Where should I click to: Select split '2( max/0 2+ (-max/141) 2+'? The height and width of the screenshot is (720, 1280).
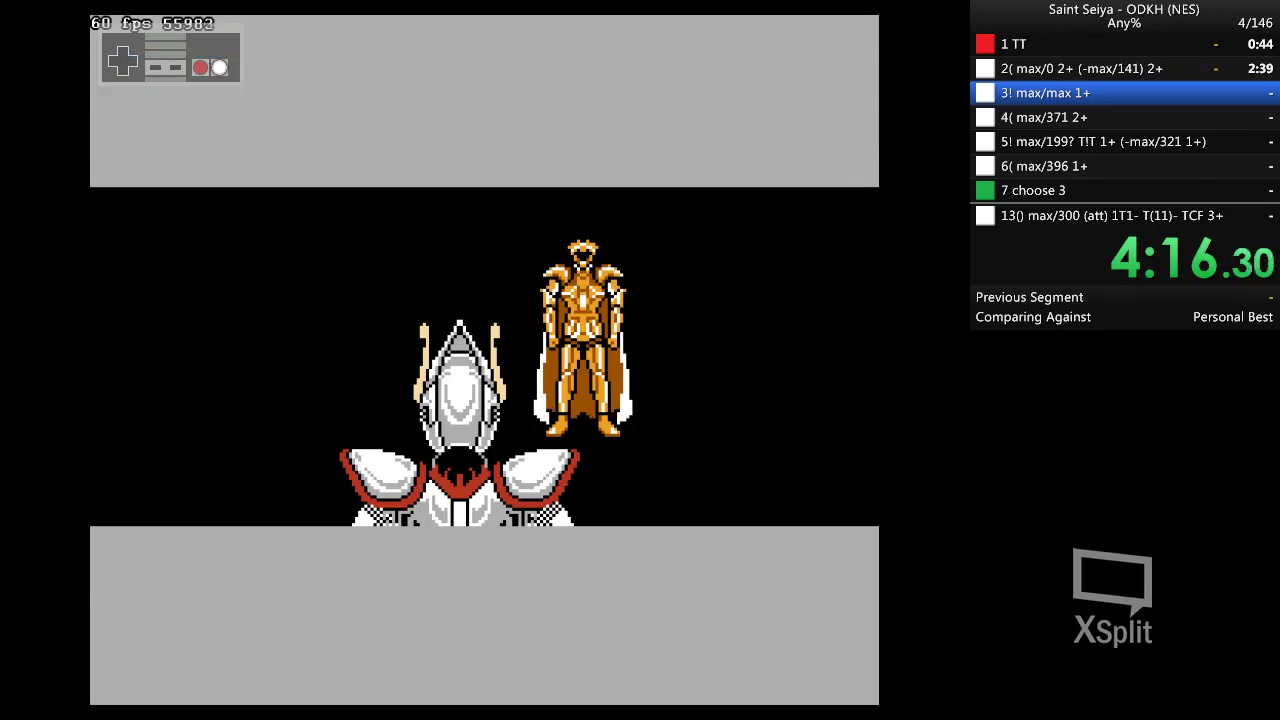coord(1081,68)
